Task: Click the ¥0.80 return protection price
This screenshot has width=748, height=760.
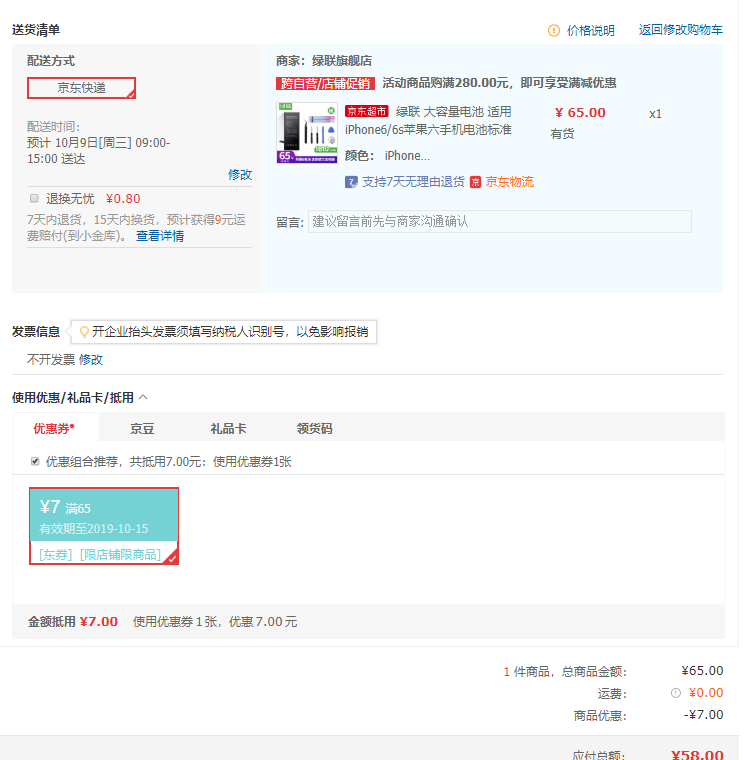Action: [123, 199]
